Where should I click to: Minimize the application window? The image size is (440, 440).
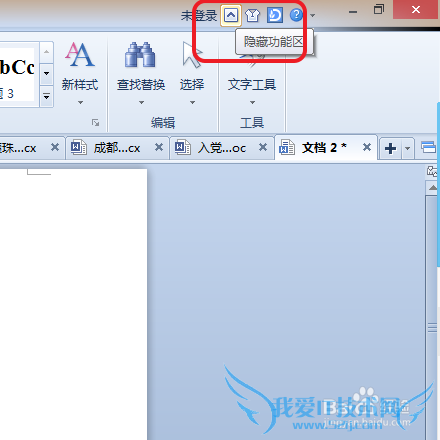[x=353, y=12]
